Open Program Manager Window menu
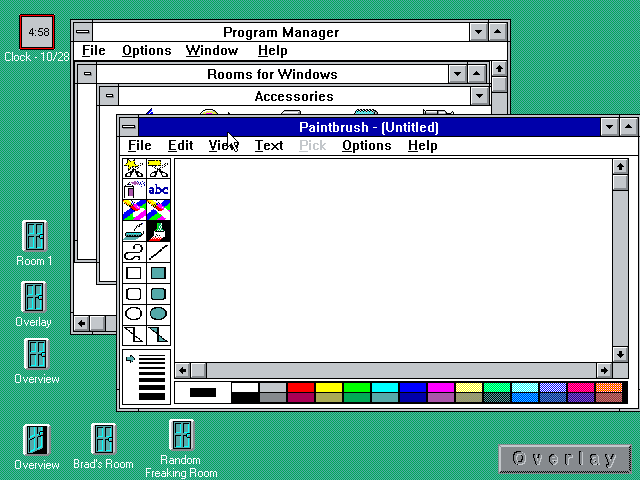The height and width of the screenshot is (480, 640). 212,50
